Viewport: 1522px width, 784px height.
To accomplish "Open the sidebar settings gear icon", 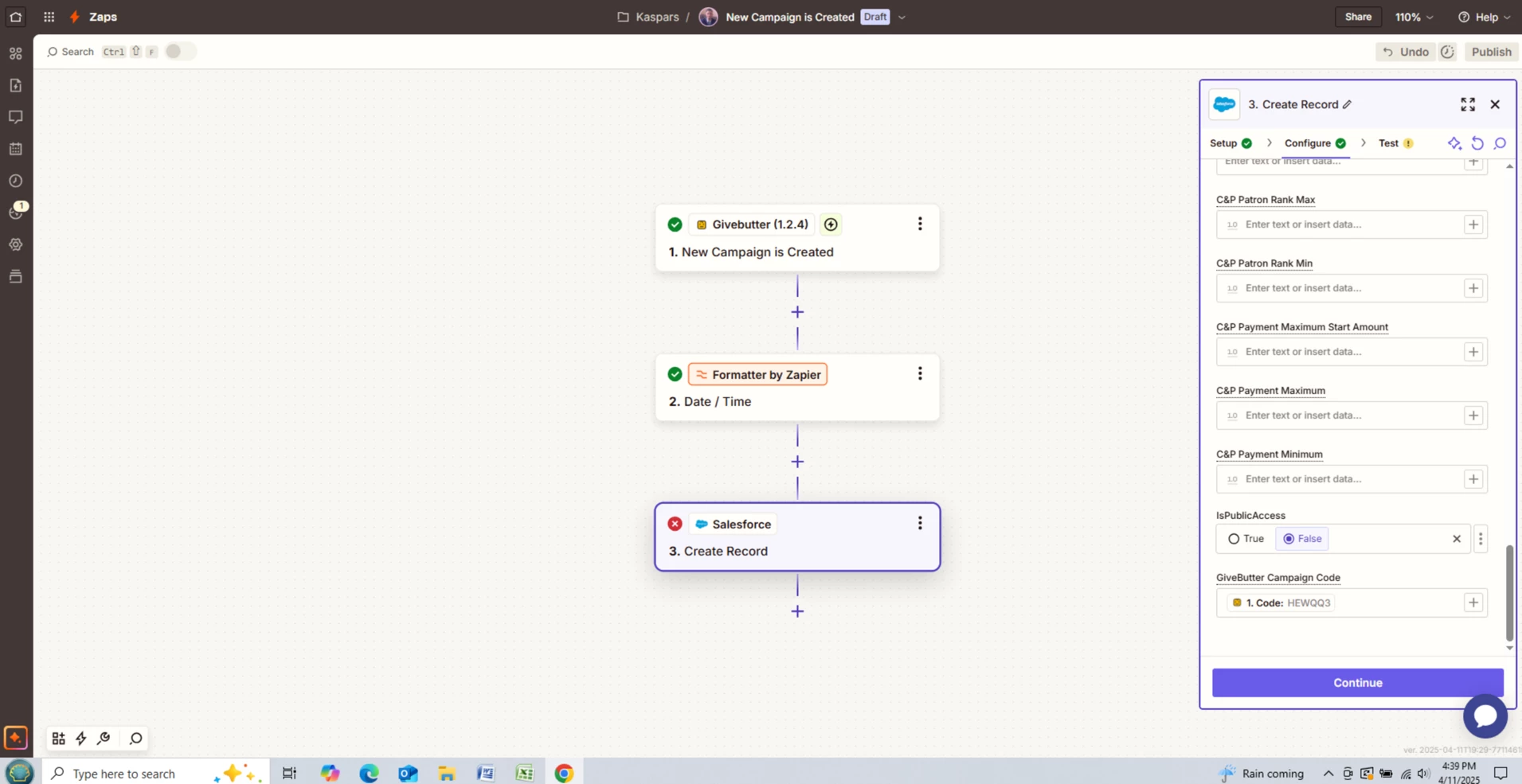I will pyautogui.click(x=15, y=244).
